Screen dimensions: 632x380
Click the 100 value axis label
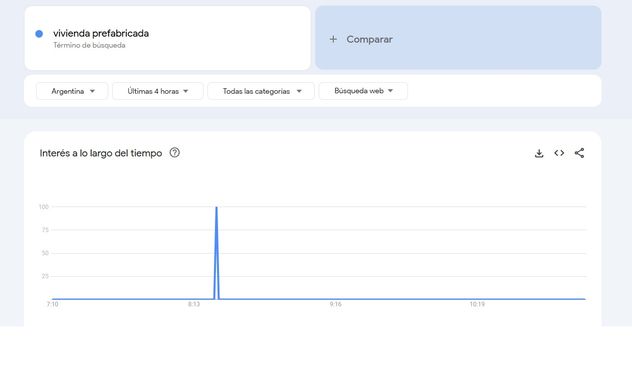[x=44, y=207]
